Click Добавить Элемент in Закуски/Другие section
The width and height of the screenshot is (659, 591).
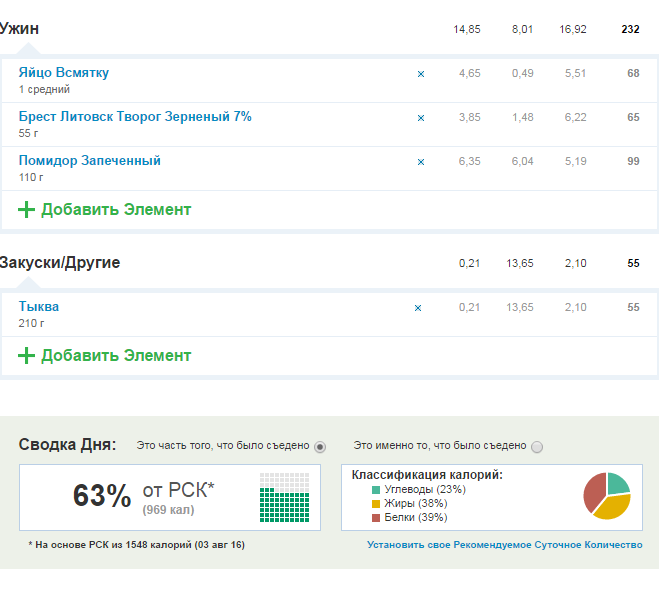pyautogui.click(x=116, y=356)
